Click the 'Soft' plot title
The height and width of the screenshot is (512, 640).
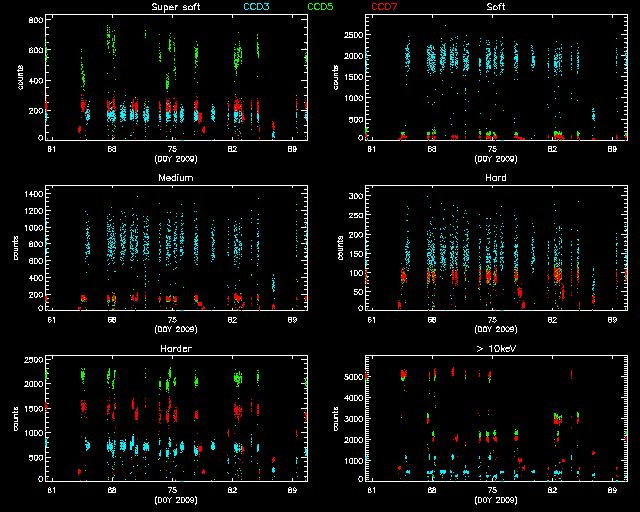pyautogui.click(x=495, y=7)
